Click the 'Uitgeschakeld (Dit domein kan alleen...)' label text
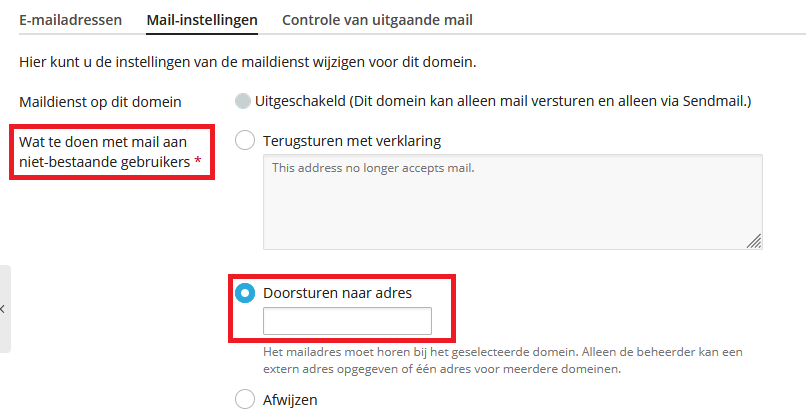This screenshot has width=806, height=420. click(x=503, y=101)
